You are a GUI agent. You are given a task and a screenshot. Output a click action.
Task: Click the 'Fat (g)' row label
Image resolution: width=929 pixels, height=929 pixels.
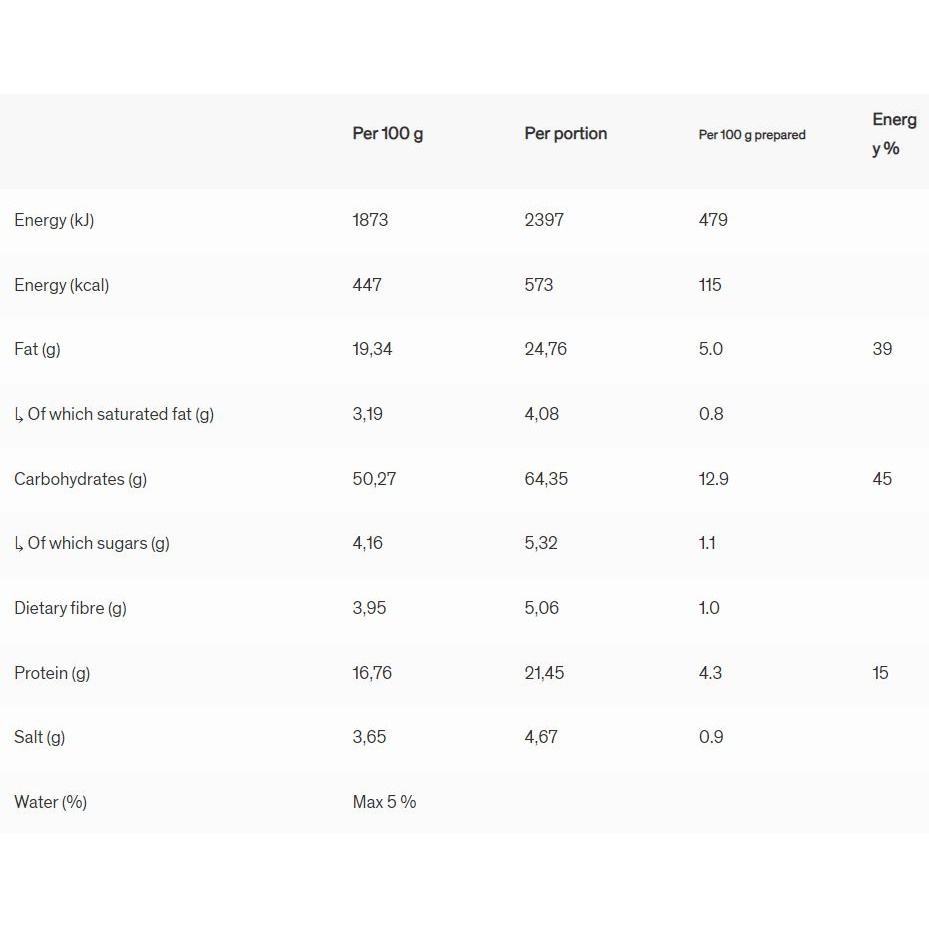[x=37, y=349]
